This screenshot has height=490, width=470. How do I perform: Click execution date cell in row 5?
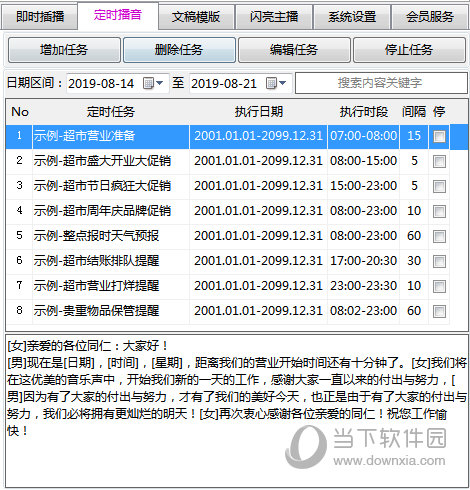coord(258,236)
